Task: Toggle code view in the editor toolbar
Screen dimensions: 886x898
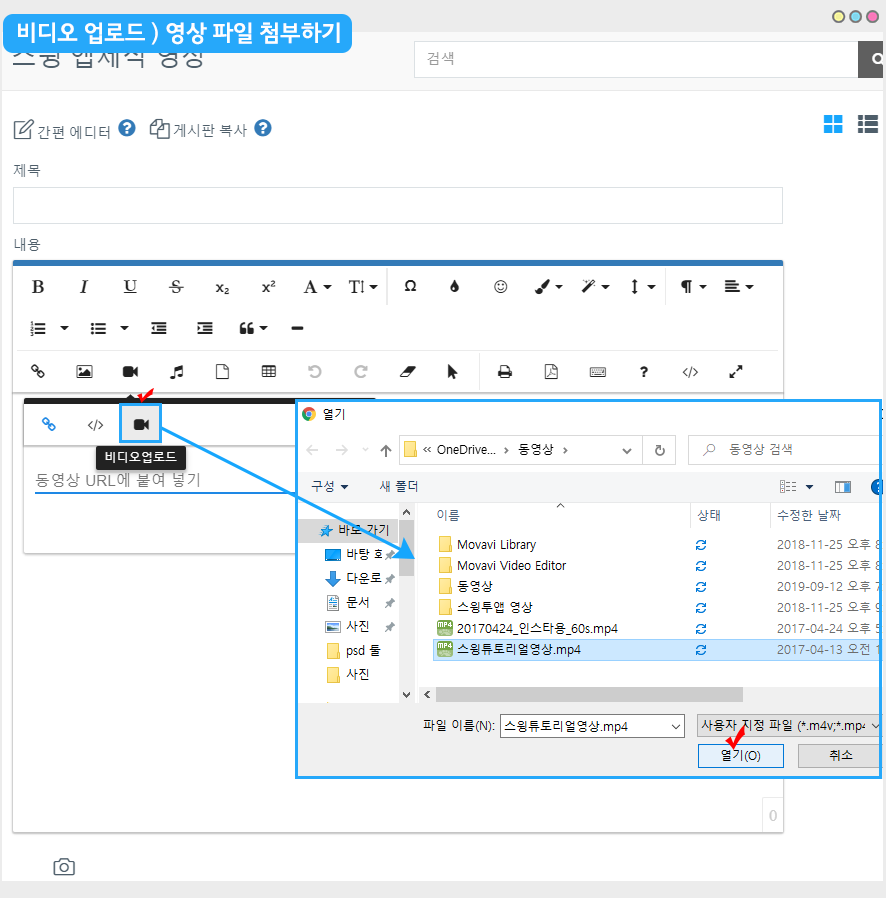Action: 690,372
